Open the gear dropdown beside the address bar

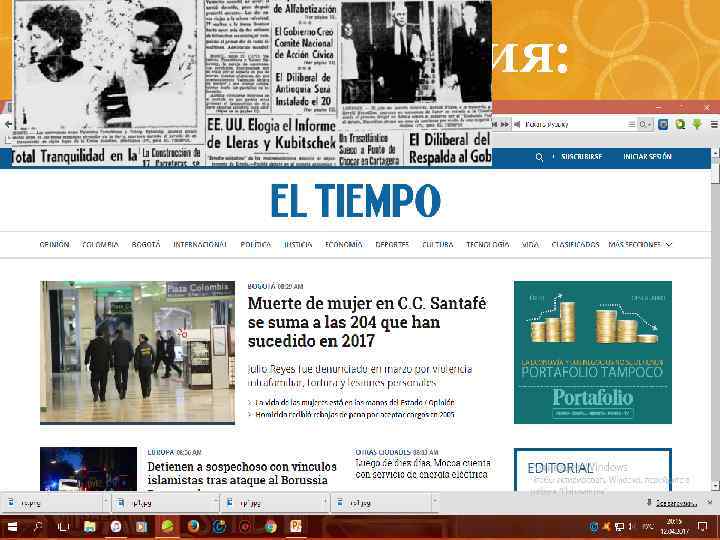[x=644, y=124]
